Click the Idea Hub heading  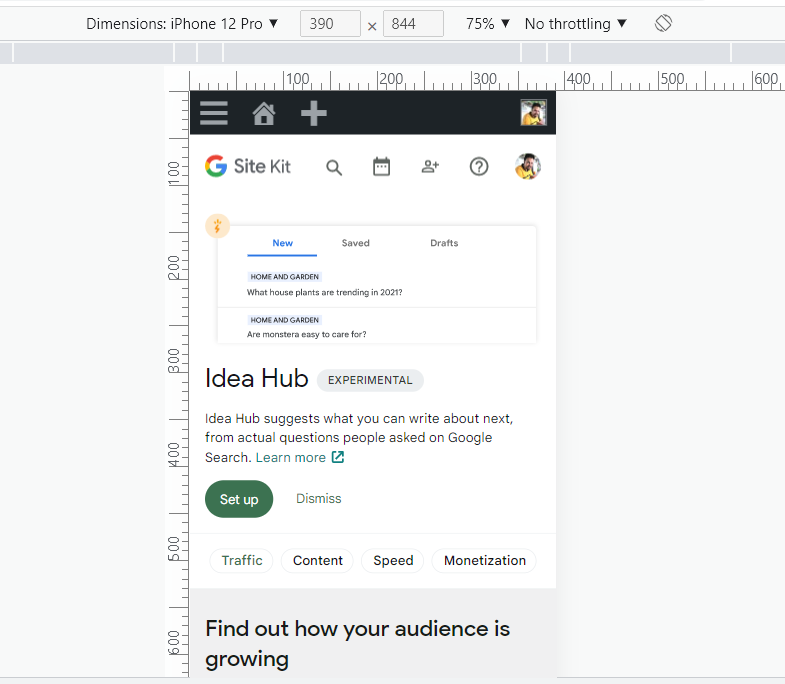tap(256, 379)
